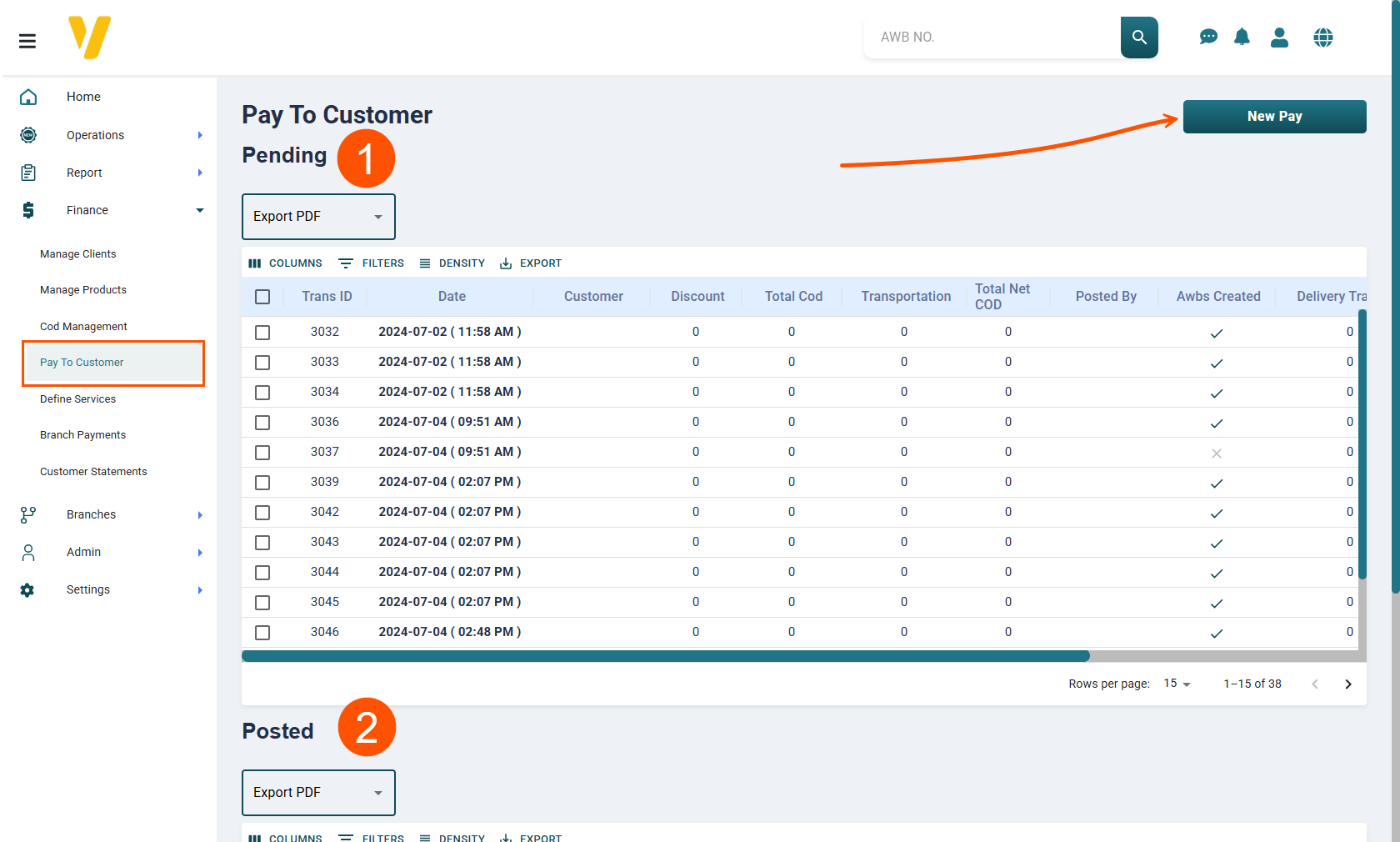The image size is (1400, 842).
Task: Open the hamburger menu icon
Action: point(27,41)
